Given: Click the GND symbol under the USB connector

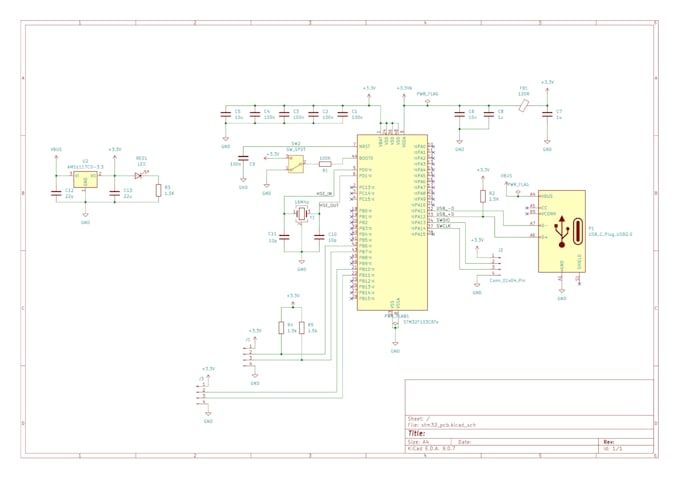Looking at the screenshot, I should 562,294.
